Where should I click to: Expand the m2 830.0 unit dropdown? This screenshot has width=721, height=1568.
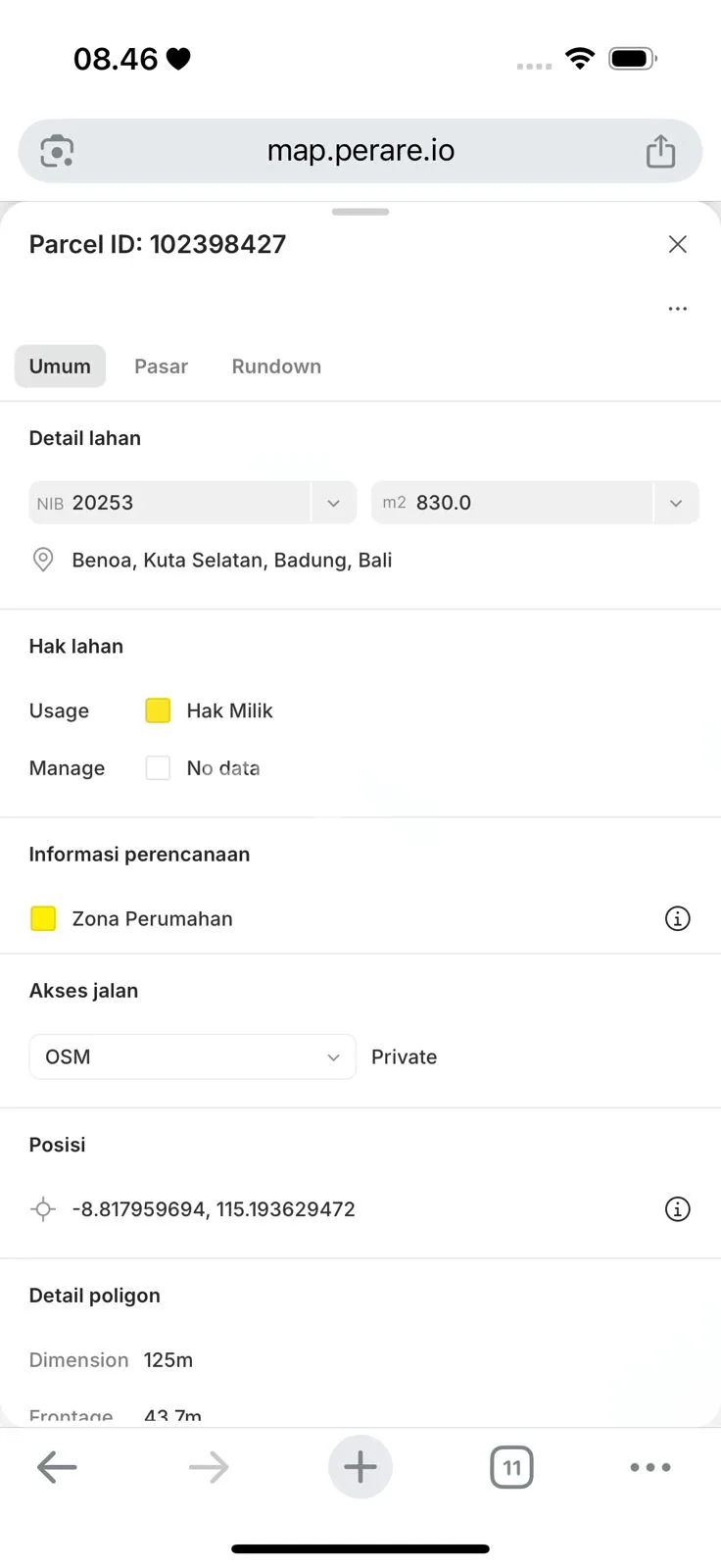pos(675,503)
